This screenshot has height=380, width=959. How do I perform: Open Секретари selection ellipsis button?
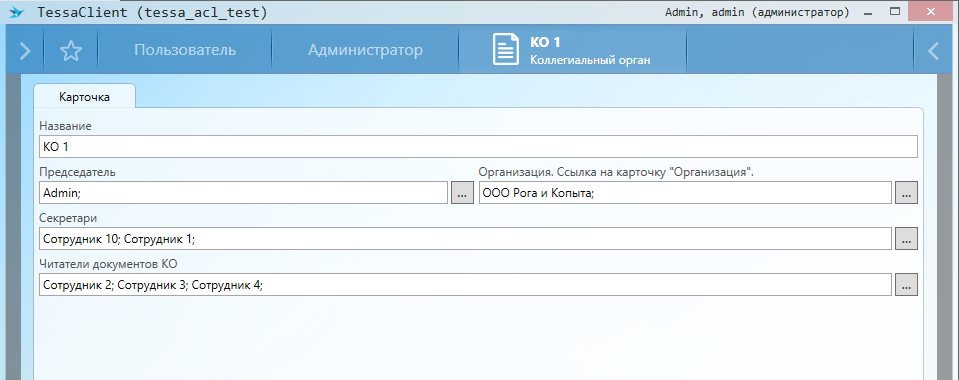point(906,239)
